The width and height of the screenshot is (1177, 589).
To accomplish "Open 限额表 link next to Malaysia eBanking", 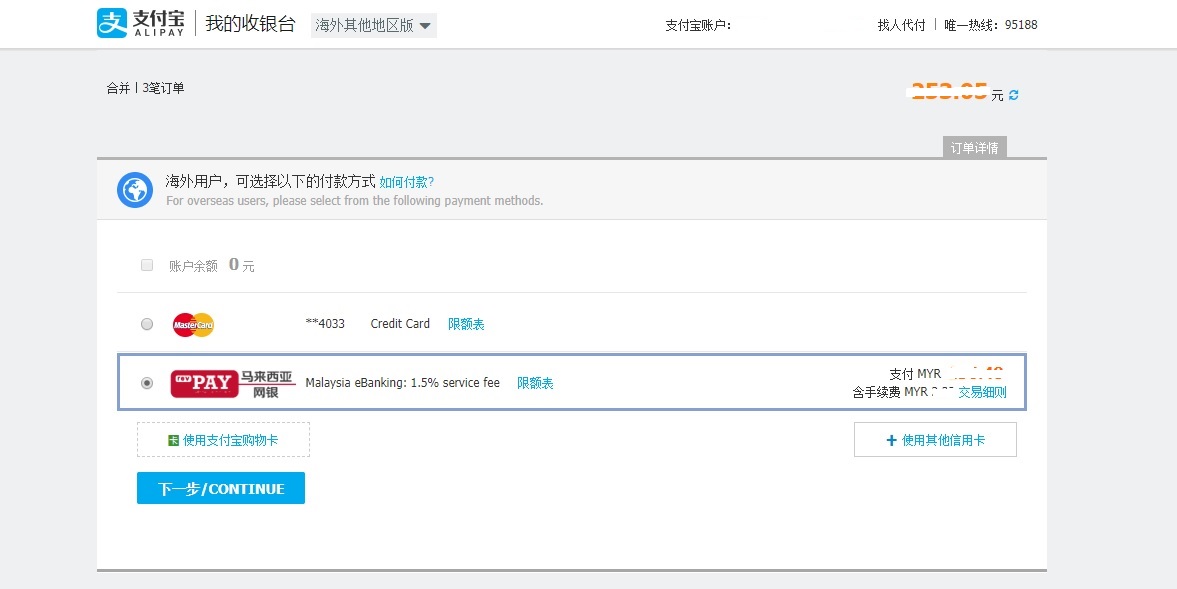I will click(535, 383).
